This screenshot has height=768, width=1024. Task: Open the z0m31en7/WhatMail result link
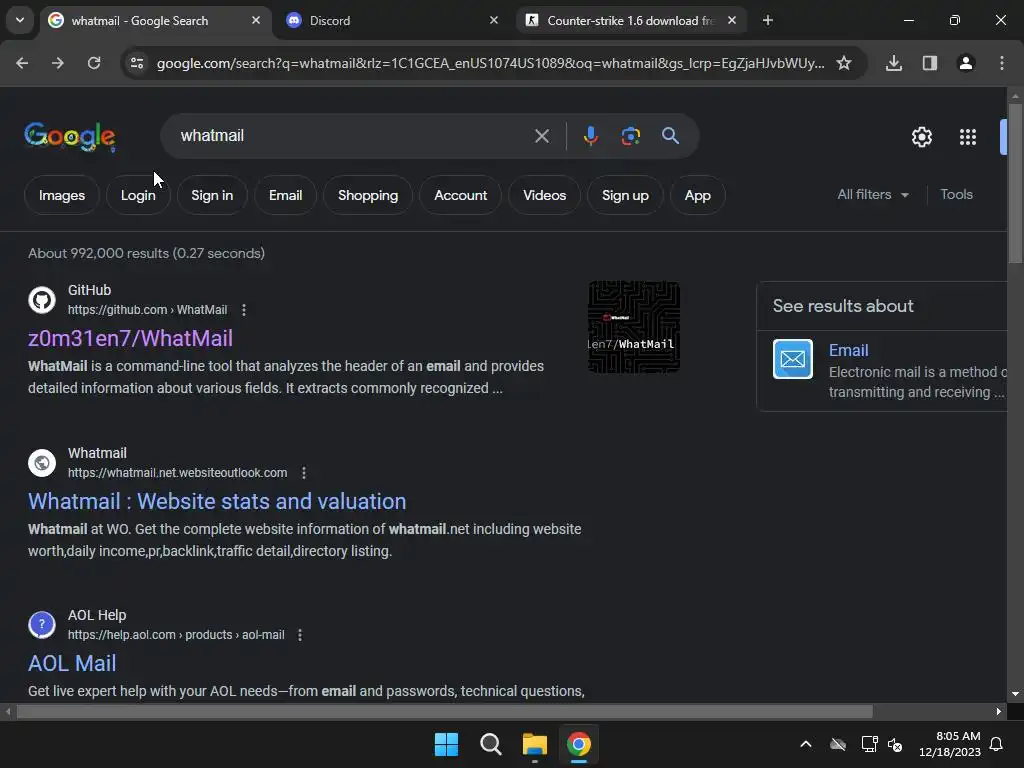tap(130, 338)
